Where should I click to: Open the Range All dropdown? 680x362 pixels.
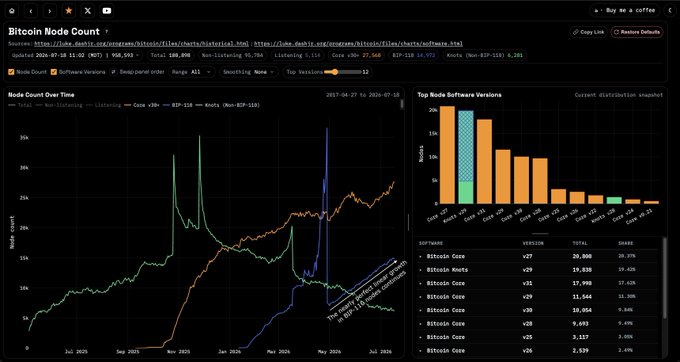[x=191, y=72]
